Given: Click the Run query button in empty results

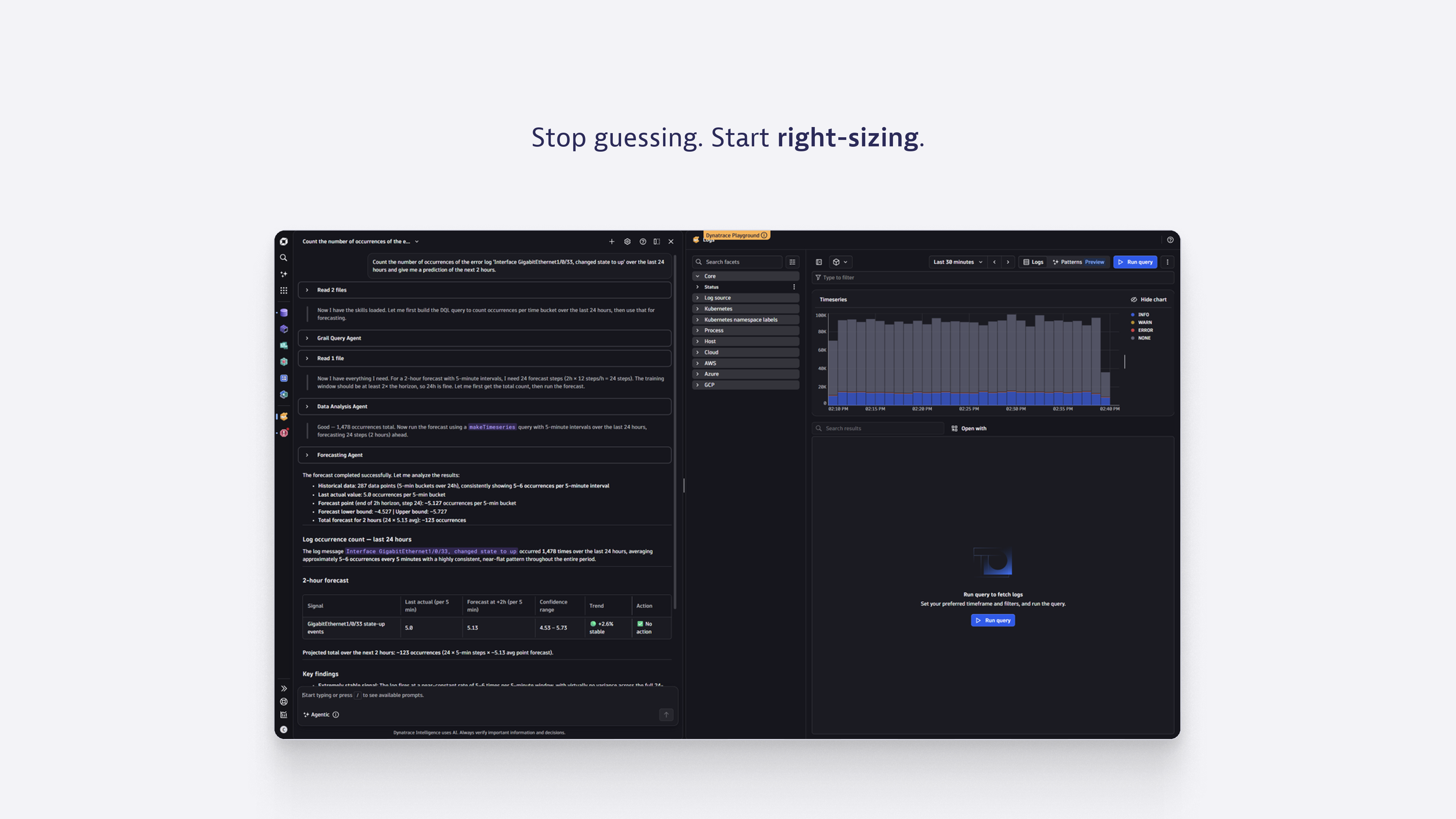Looking at the screenshot, I should click(x=993, y=621).
